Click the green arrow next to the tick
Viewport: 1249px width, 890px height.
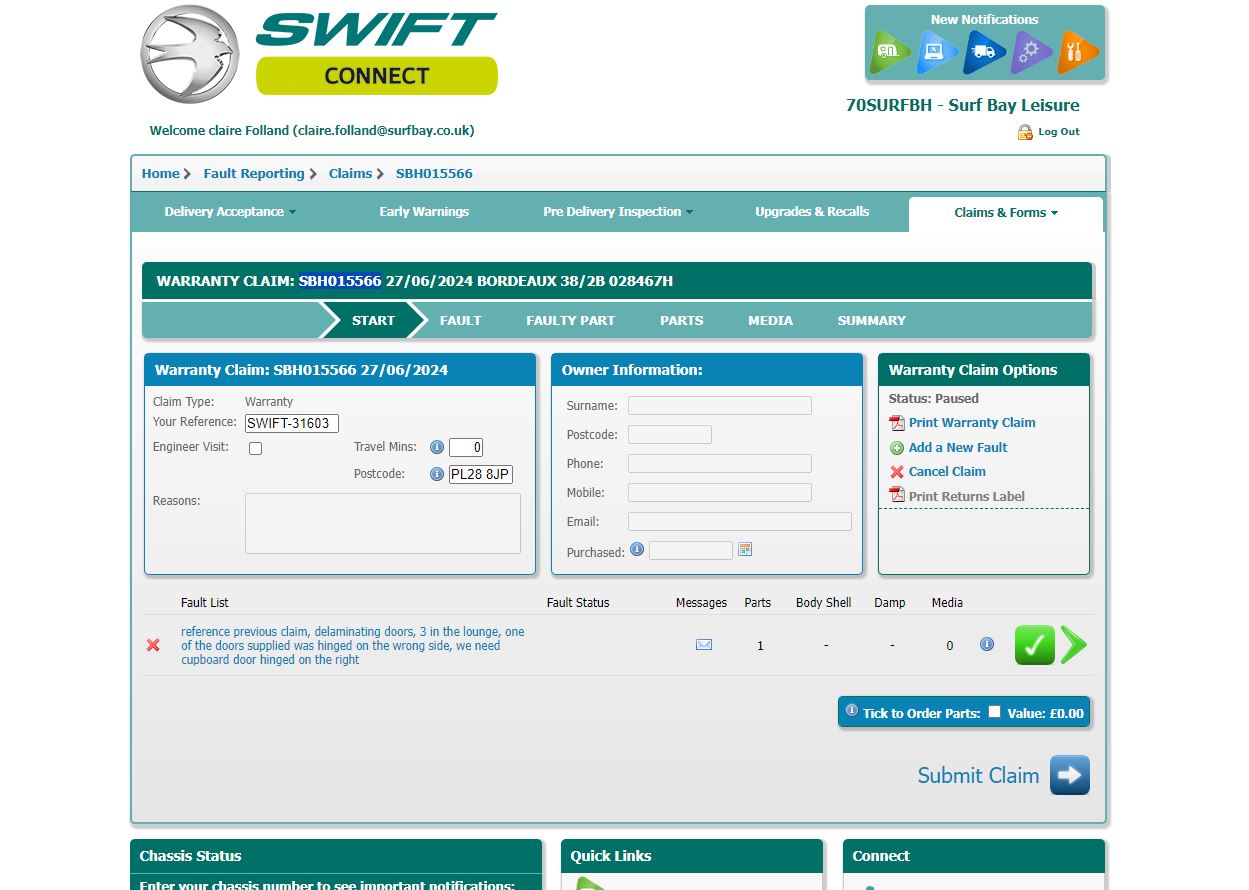(1074, 645)
